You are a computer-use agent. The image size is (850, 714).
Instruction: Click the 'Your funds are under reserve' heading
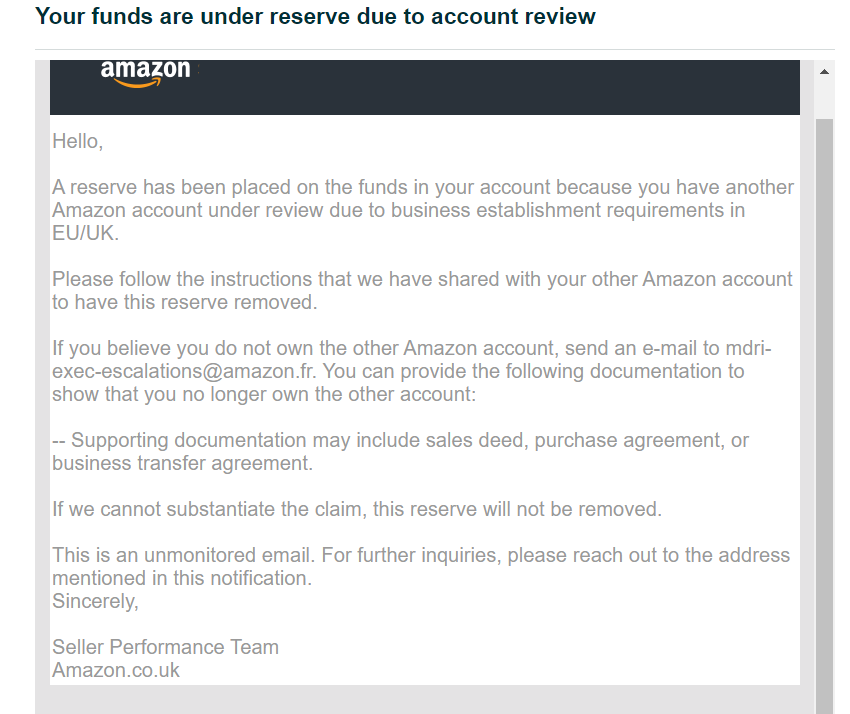[315, 16]
